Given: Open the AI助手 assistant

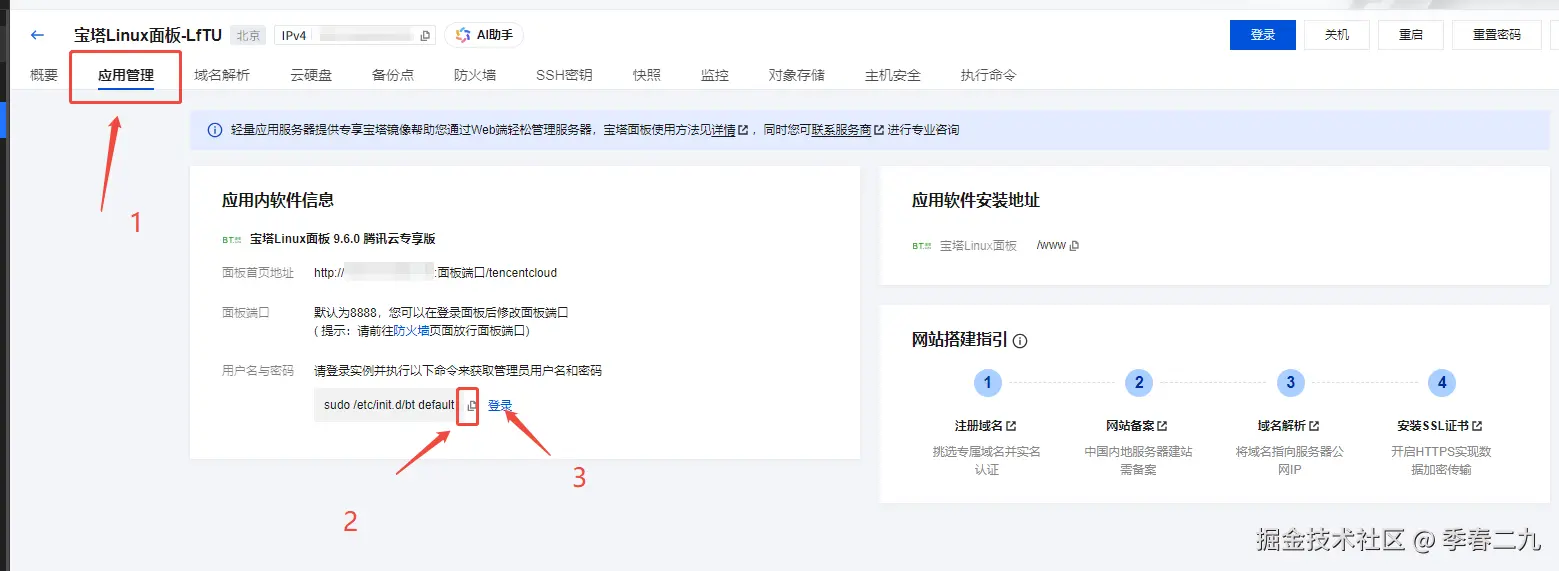Looking at the screenshot, I should tap(484, 35).
